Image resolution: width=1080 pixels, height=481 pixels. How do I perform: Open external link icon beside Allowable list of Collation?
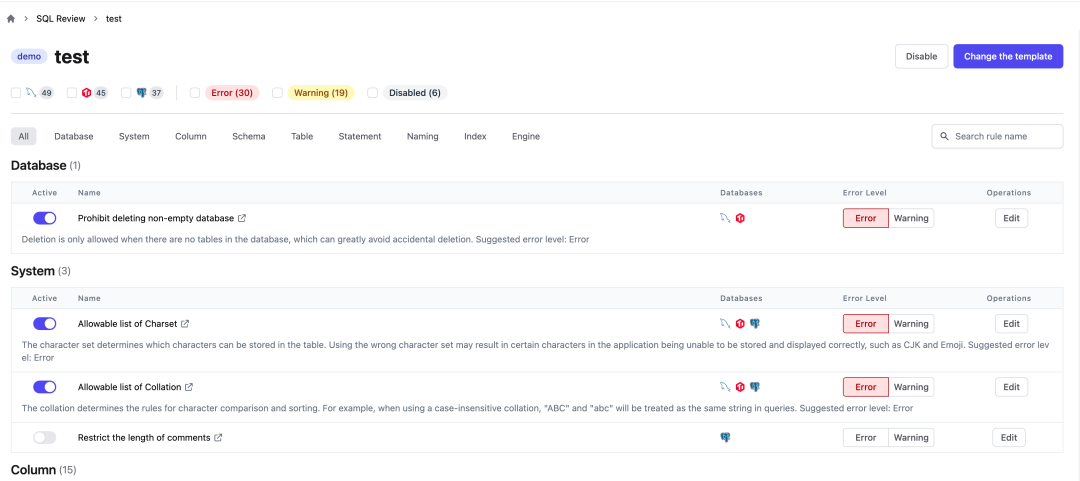pyautogui.click(x=189, y=387)
